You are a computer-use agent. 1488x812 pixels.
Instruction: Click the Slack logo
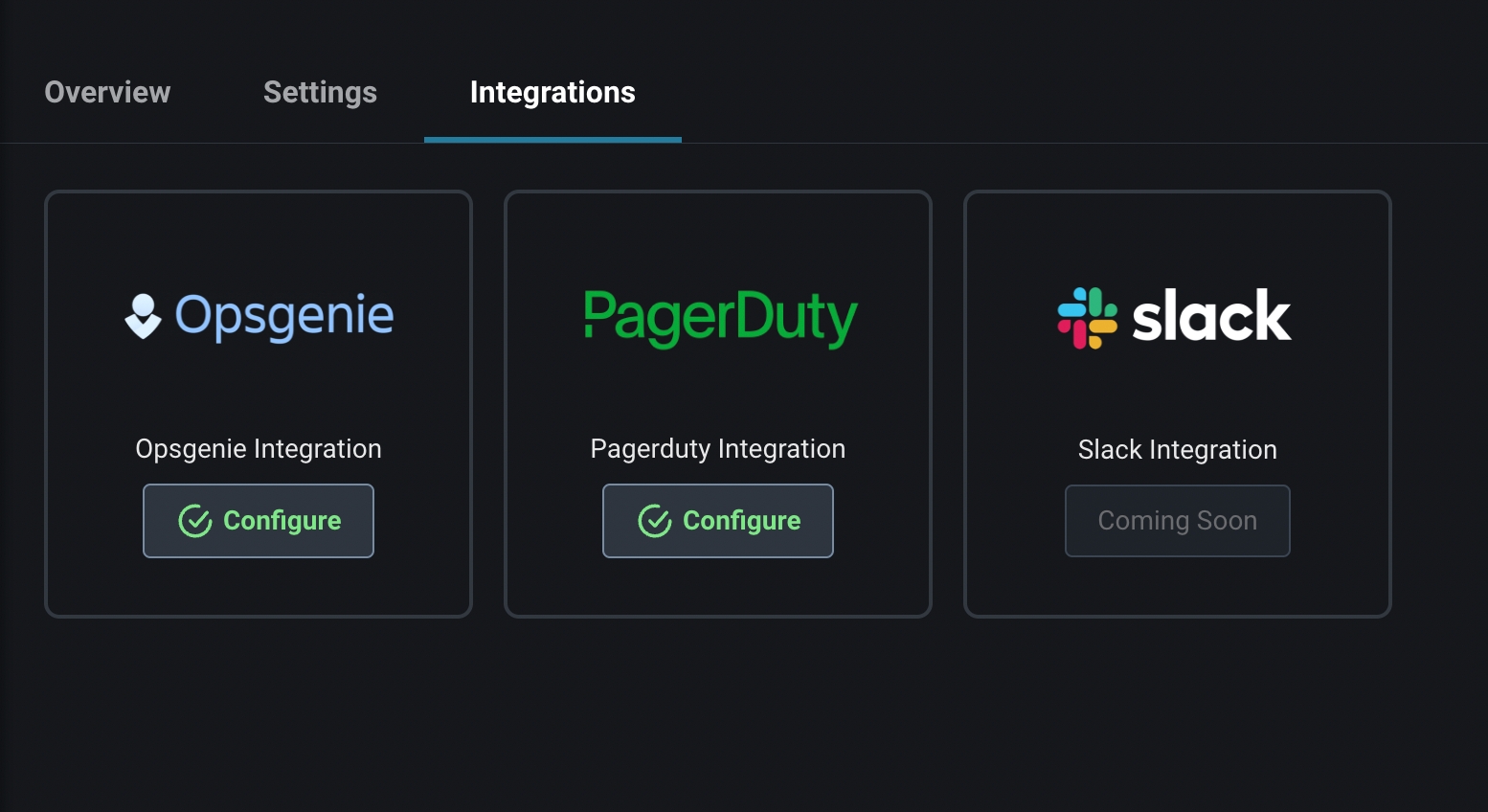point(1174,317)
